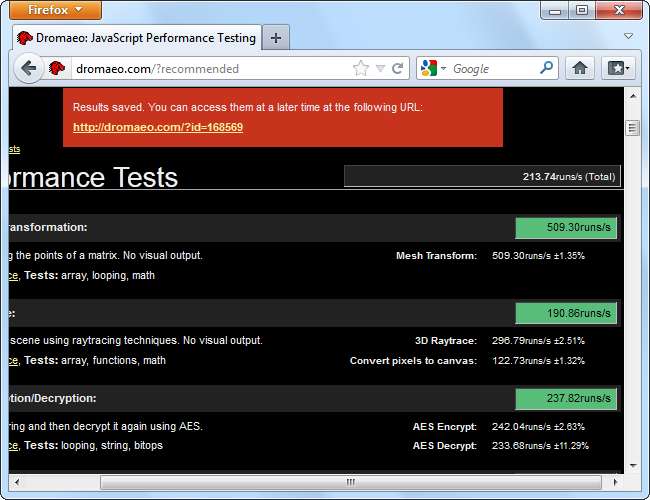Click the back arrow navigation button

[x=29, y=68]
